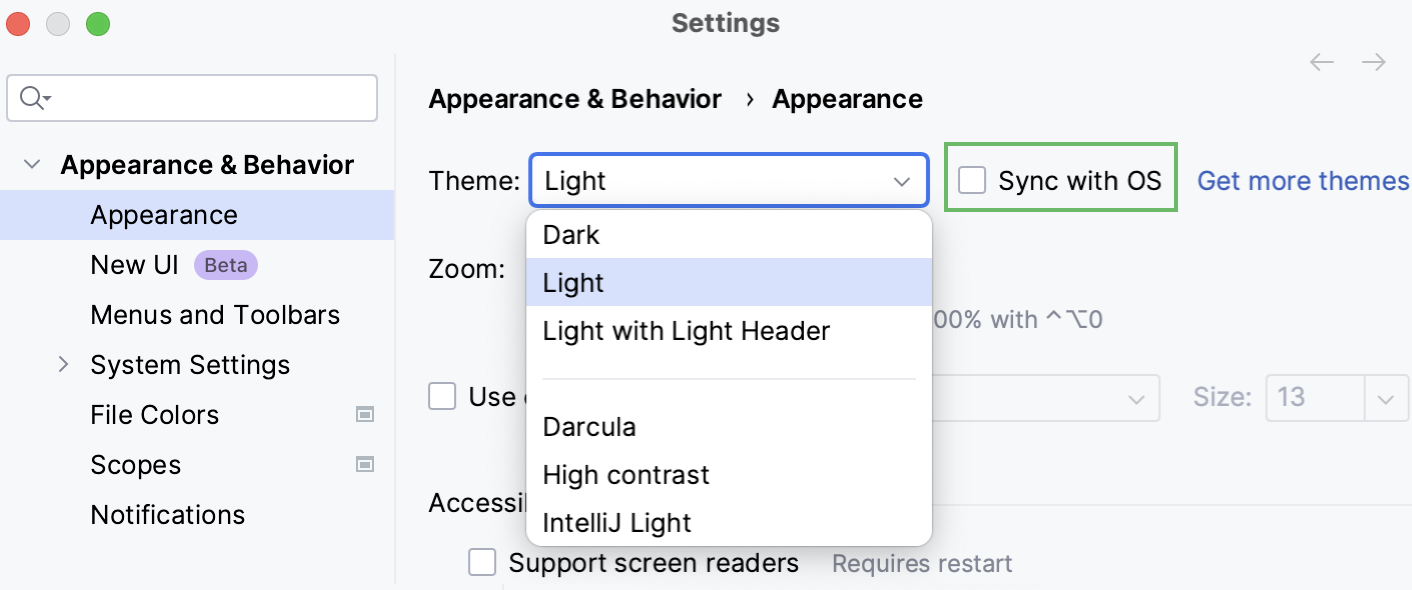Viewport: 1412px width, 590px height.
Task: Click the search magnifier icon
Action: coord(32,98)
